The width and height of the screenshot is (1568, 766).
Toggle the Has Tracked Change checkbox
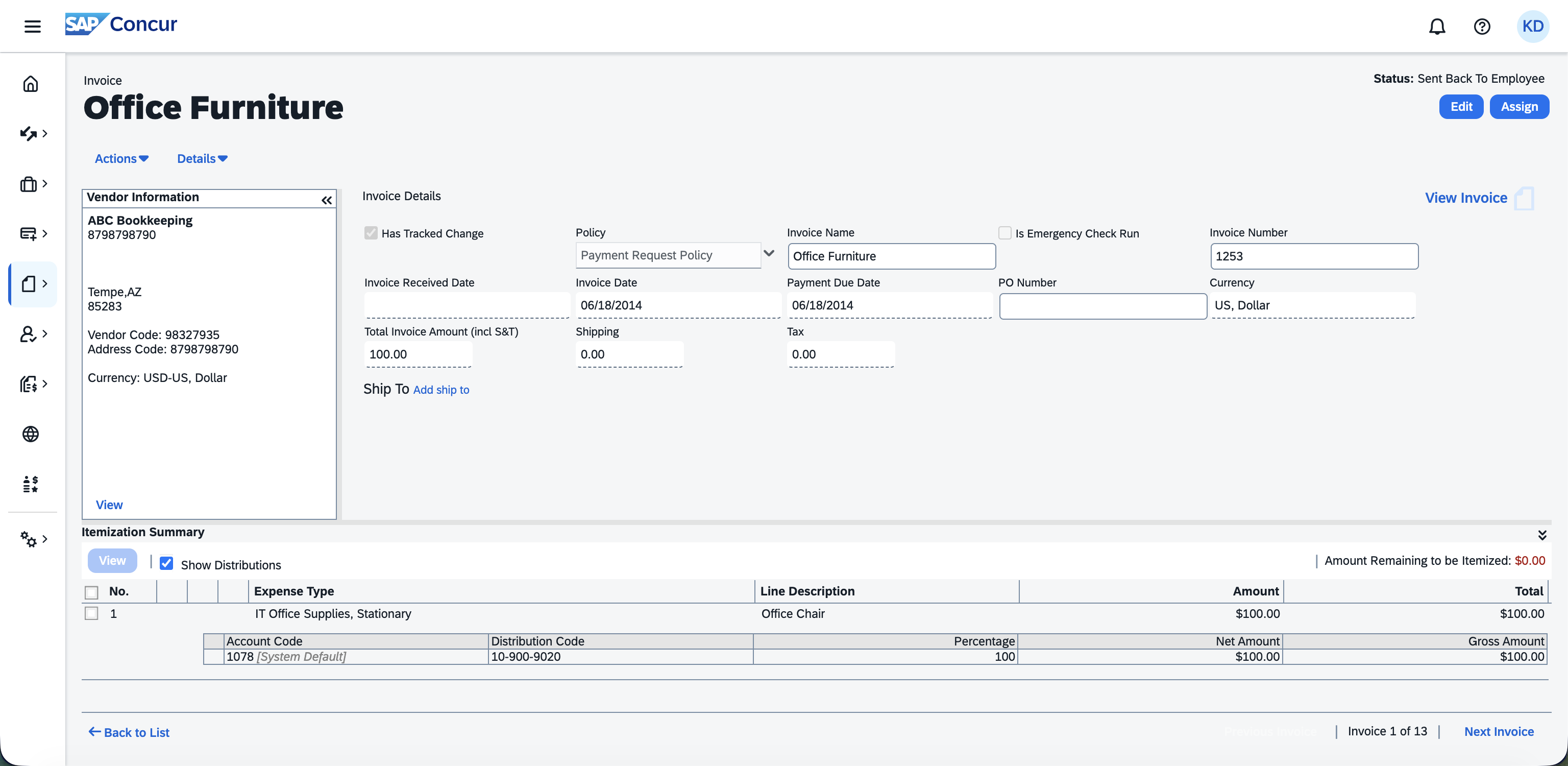click(x=371, y=232)
